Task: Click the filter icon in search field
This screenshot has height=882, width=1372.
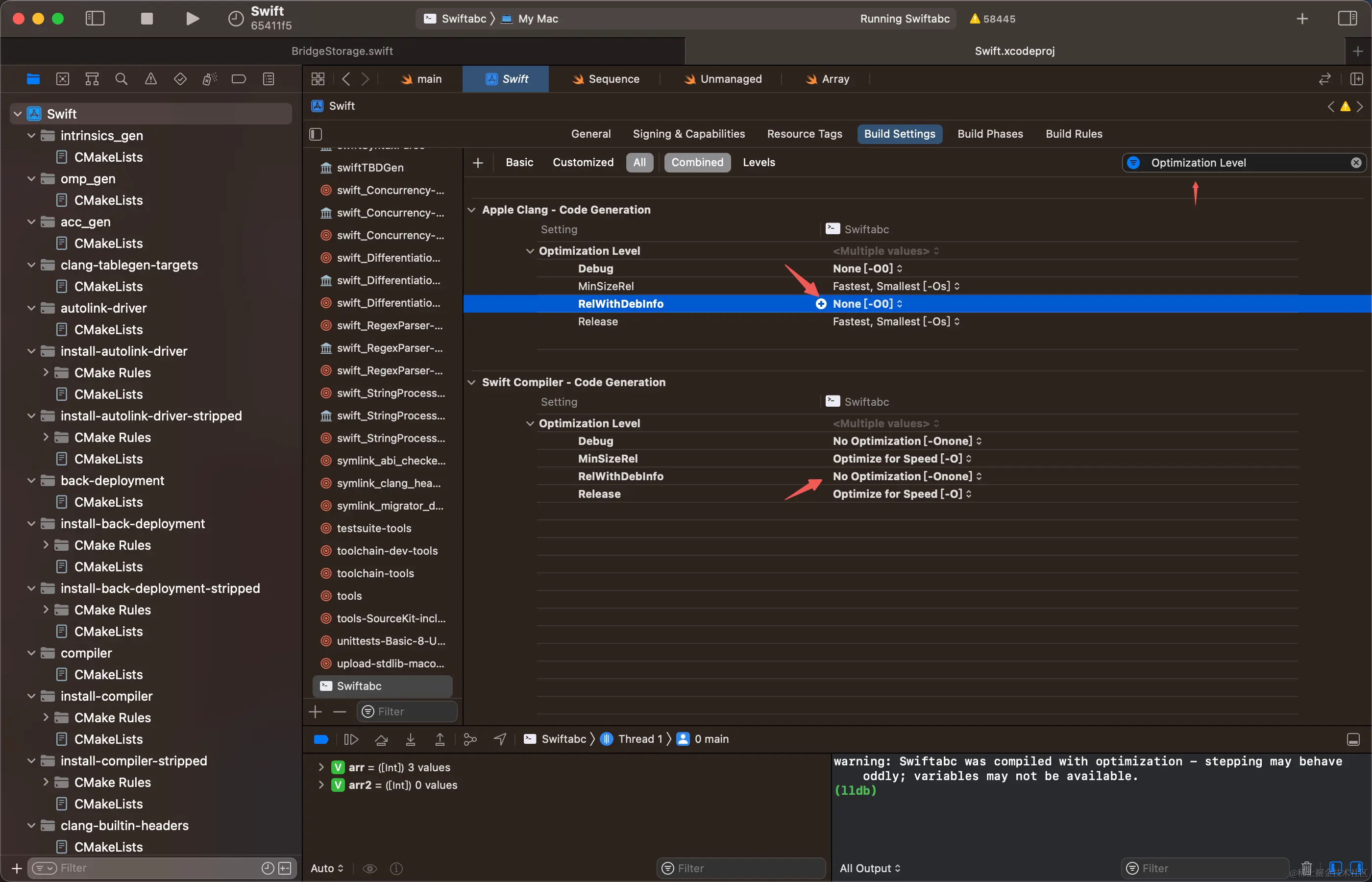Action: click(x=1133, y=163)
